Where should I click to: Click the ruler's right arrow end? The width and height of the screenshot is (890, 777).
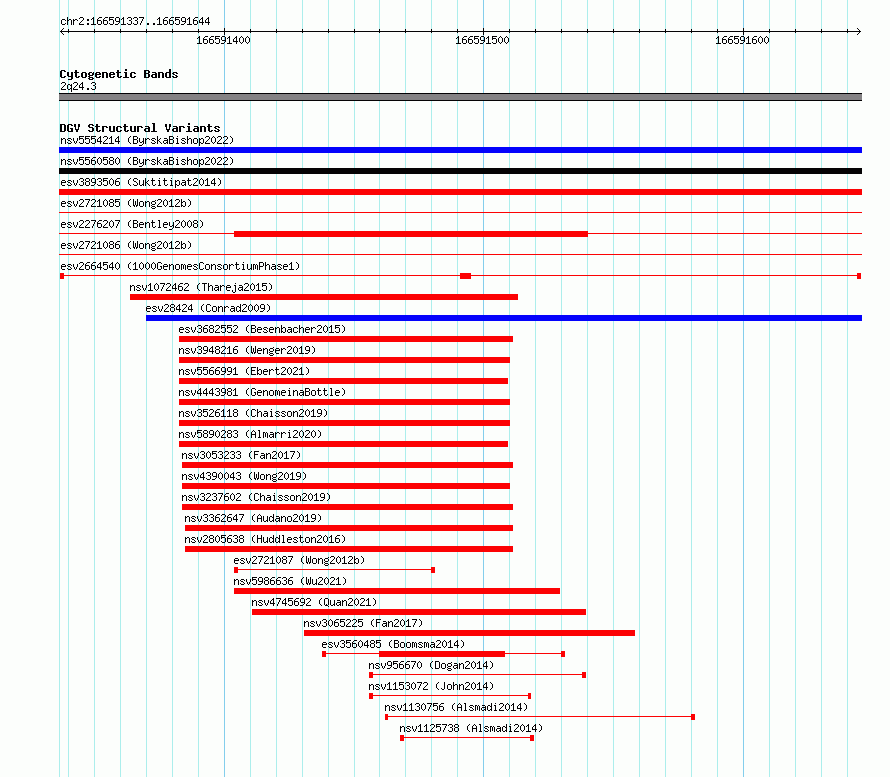859,32
